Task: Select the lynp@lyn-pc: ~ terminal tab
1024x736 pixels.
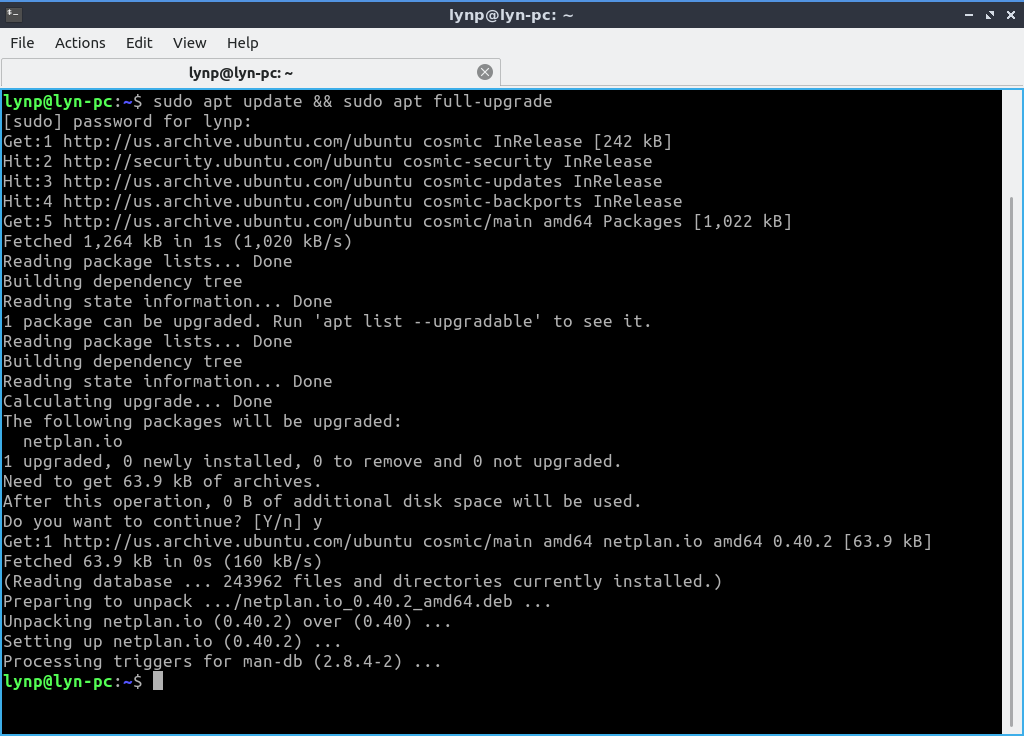Action: coord(240,72)
